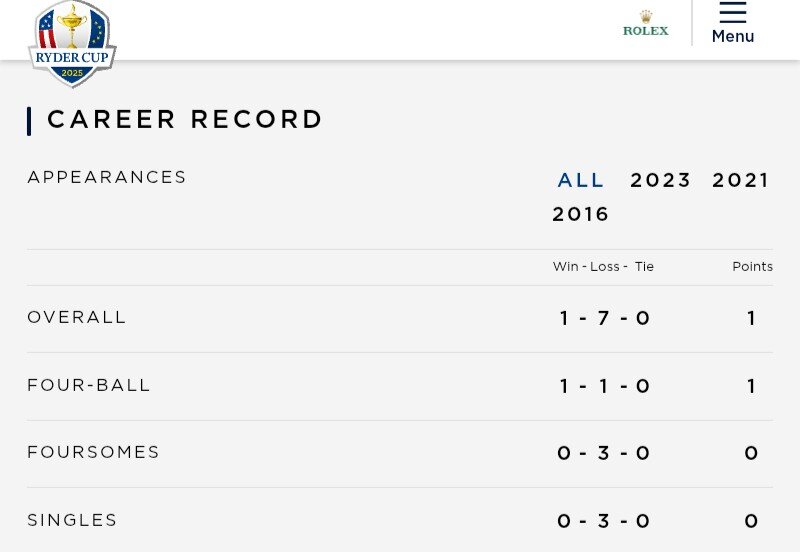Select the ALL appearances tab

coord(581,180)
